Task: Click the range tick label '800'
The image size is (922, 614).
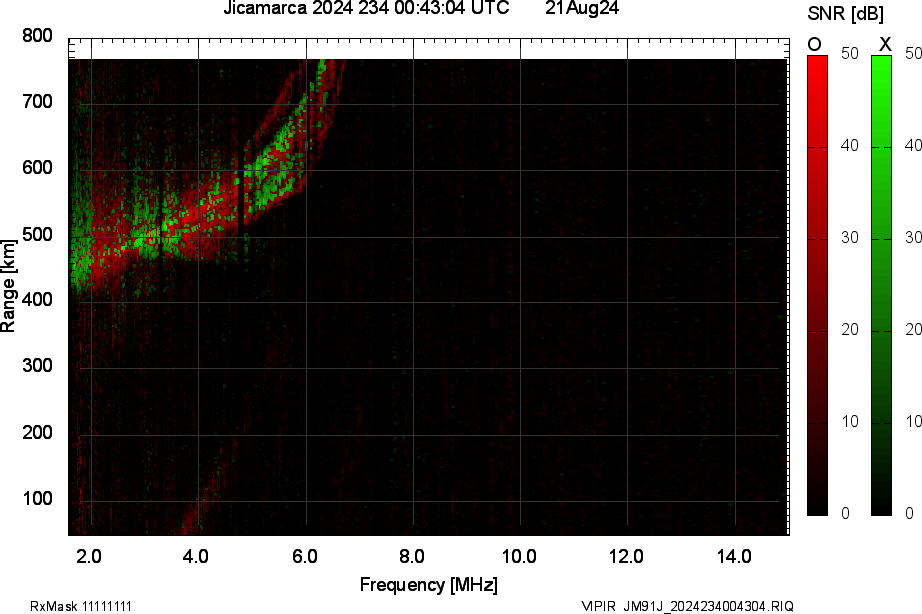Action: point(37,36)
